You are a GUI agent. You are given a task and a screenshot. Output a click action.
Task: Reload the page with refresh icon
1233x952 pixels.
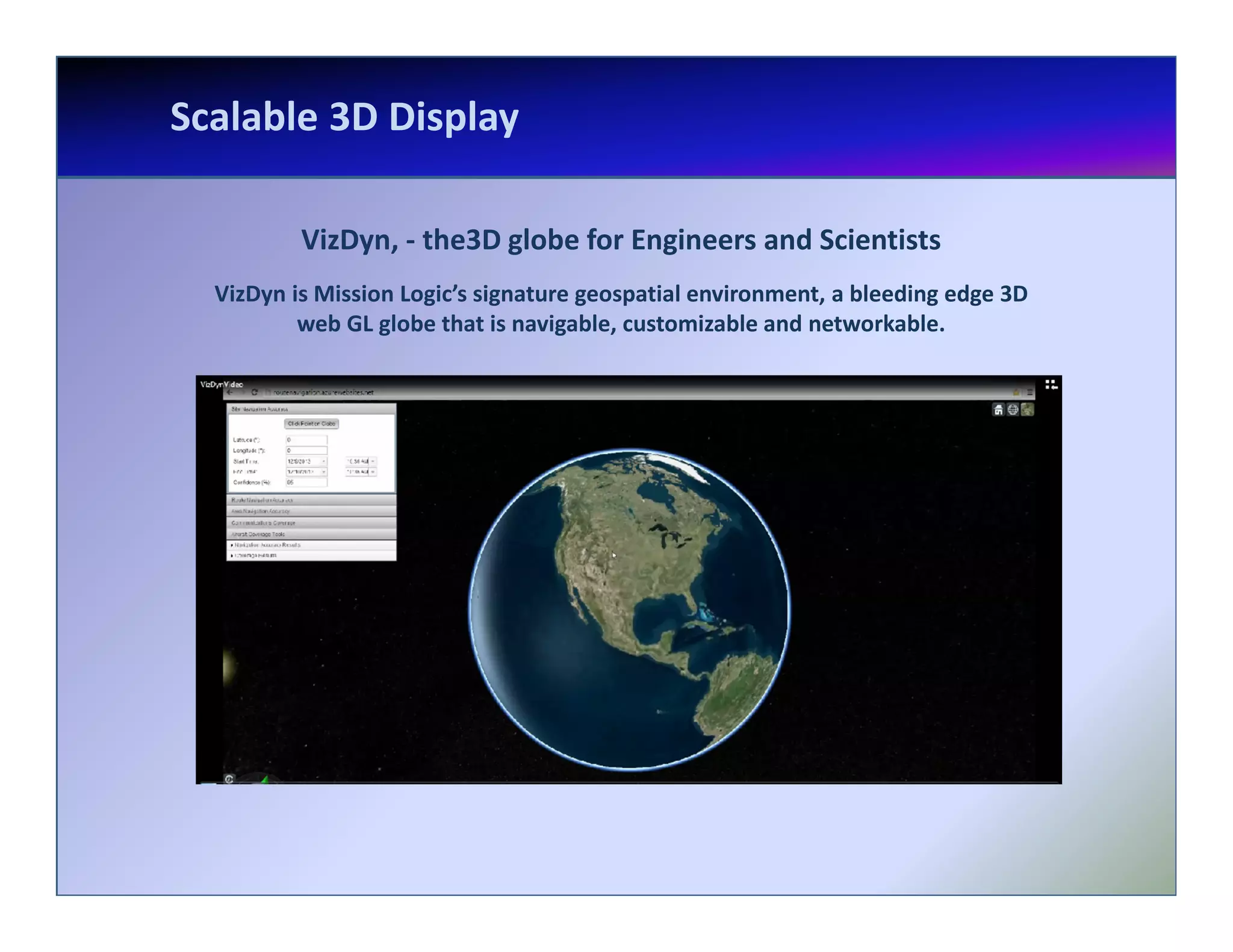255,392
